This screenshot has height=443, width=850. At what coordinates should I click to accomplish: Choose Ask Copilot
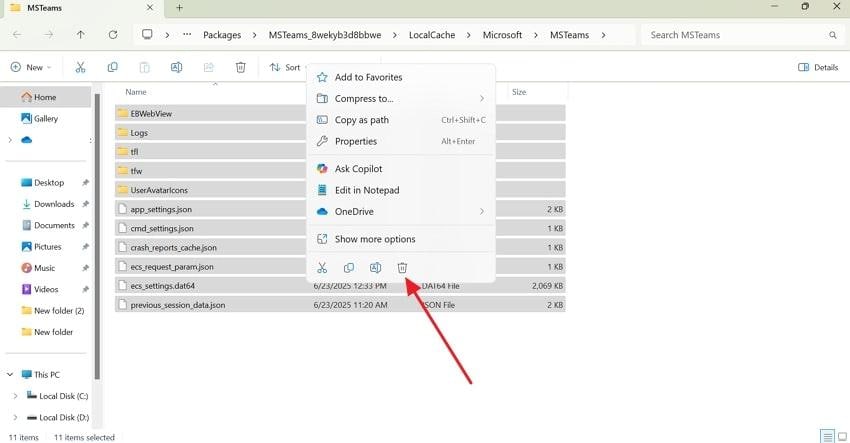click(401, 169)
